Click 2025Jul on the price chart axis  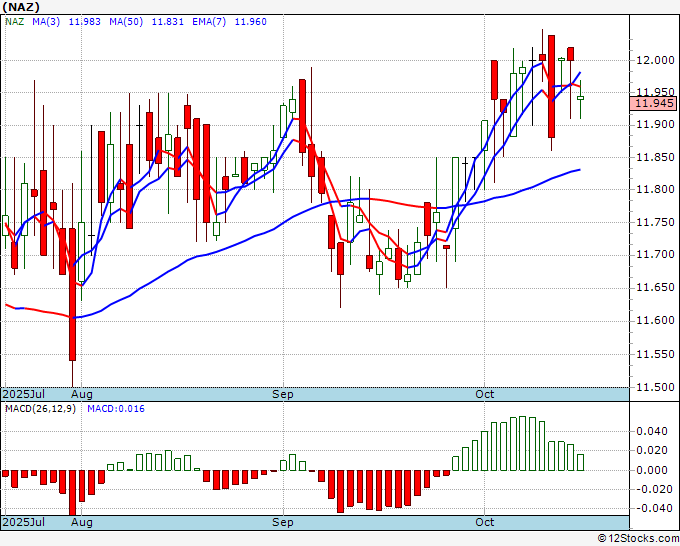pos(23,394)
